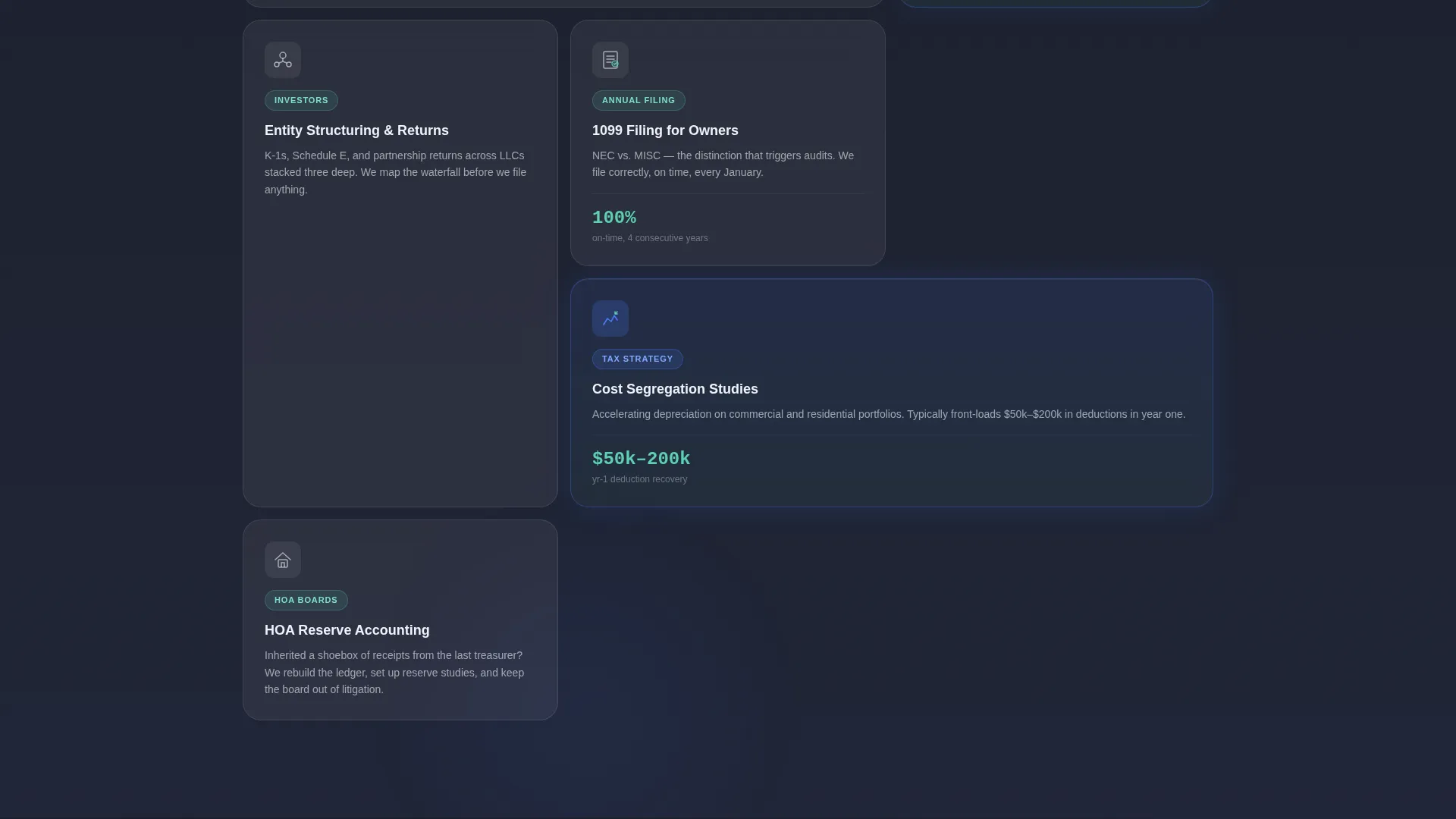Click the shoebox of receipts description
The image size is (1456, 819).
point(394,673)
